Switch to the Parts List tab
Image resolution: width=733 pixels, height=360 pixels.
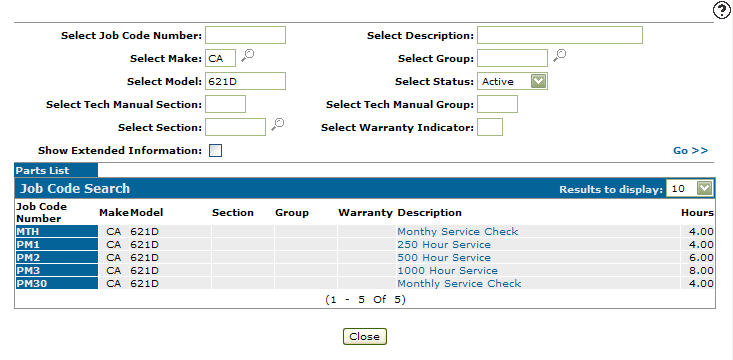click(56, 171)
